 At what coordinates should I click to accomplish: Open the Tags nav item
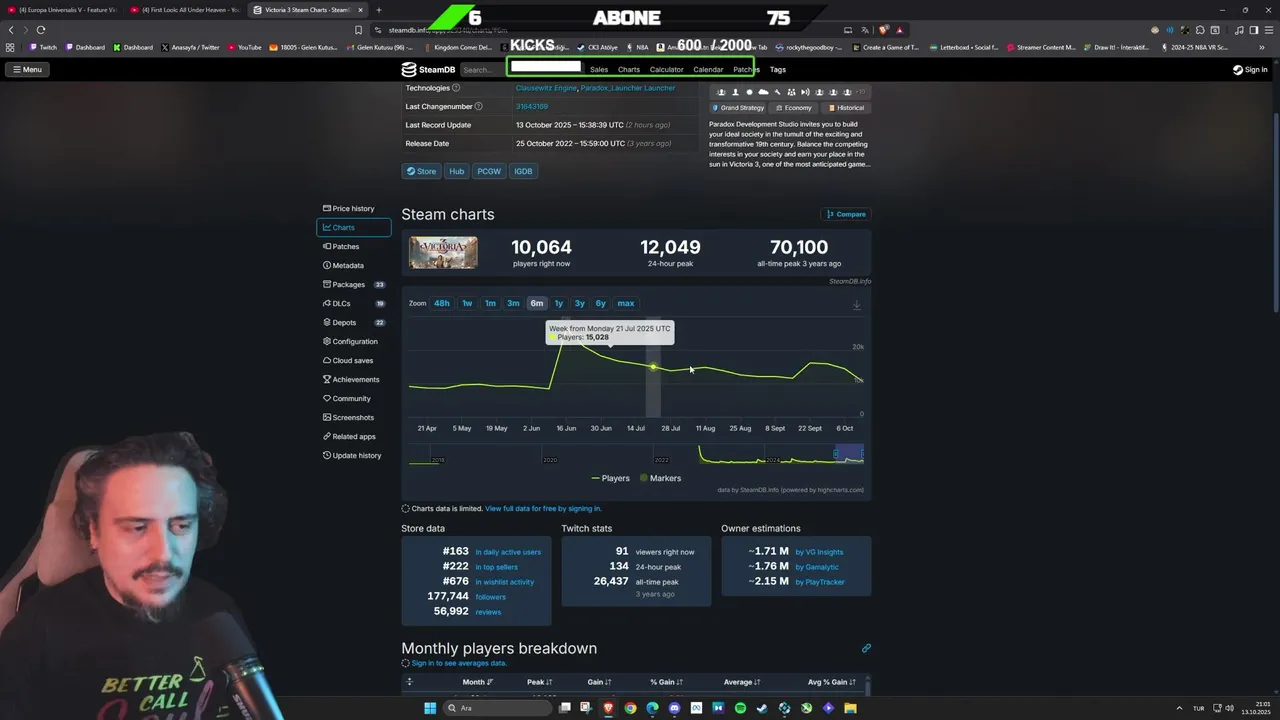click(778, 70)
